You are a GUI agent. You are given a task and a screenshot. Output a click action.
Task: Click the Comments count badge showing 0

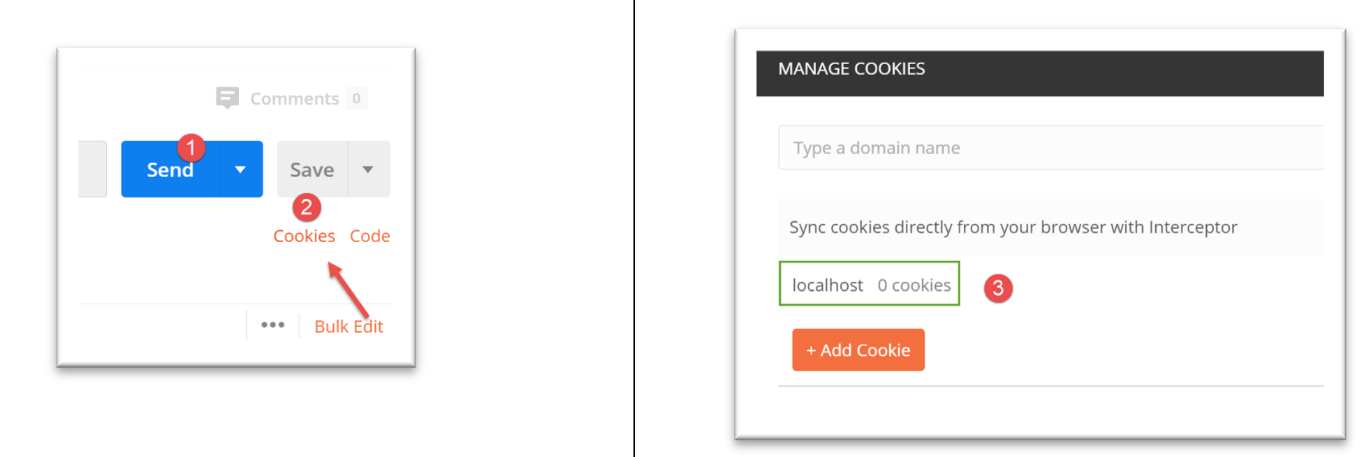(356, 98)
